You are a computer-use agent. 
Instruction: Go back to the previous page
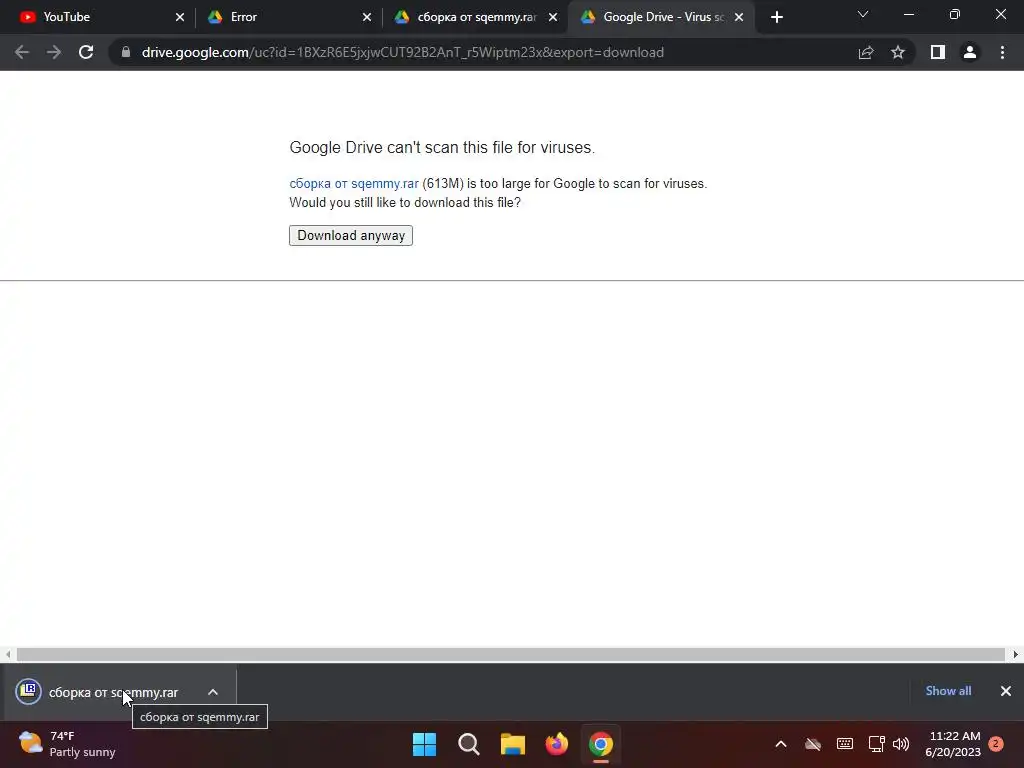[22, 52]
